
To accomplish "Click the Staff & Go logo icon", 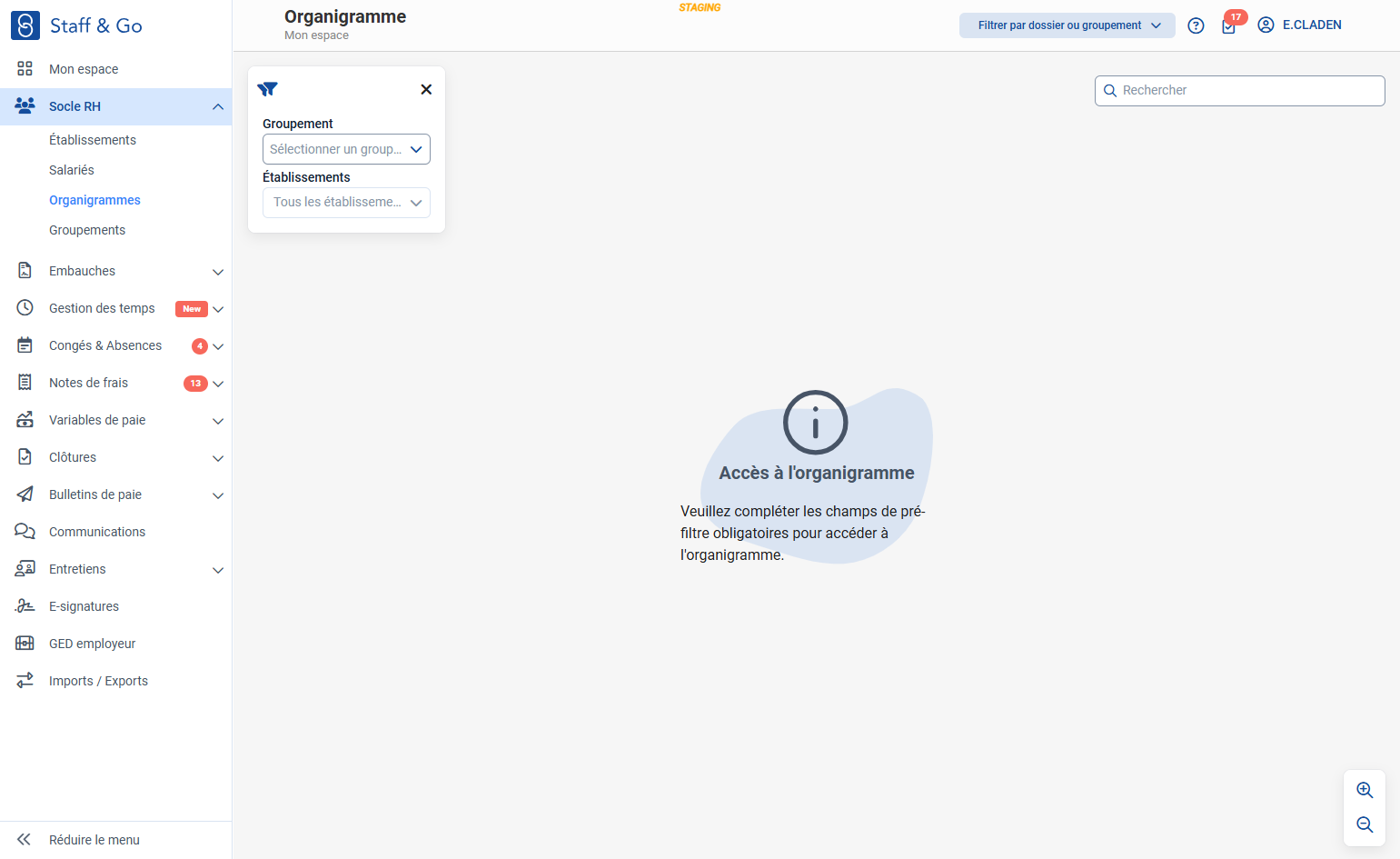I will tap(25, 25).
